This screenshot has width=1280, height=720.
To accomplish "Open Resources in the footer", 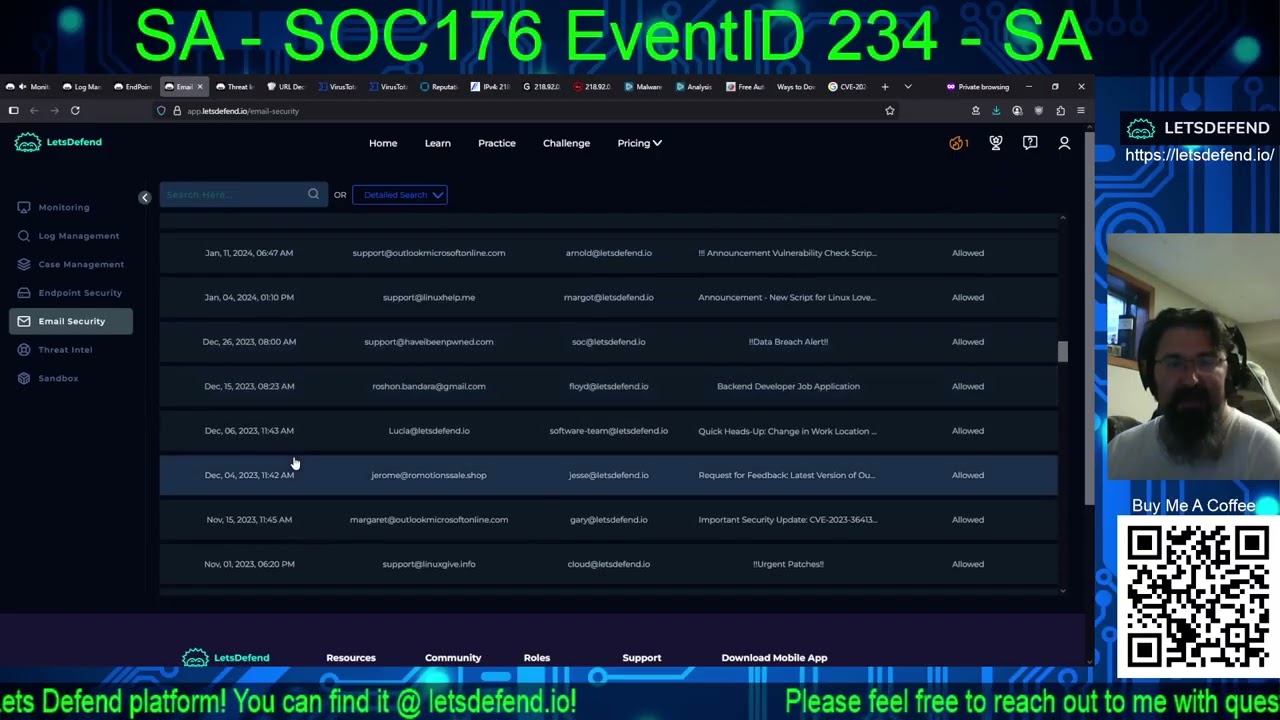I will click(x=351, y=658).
